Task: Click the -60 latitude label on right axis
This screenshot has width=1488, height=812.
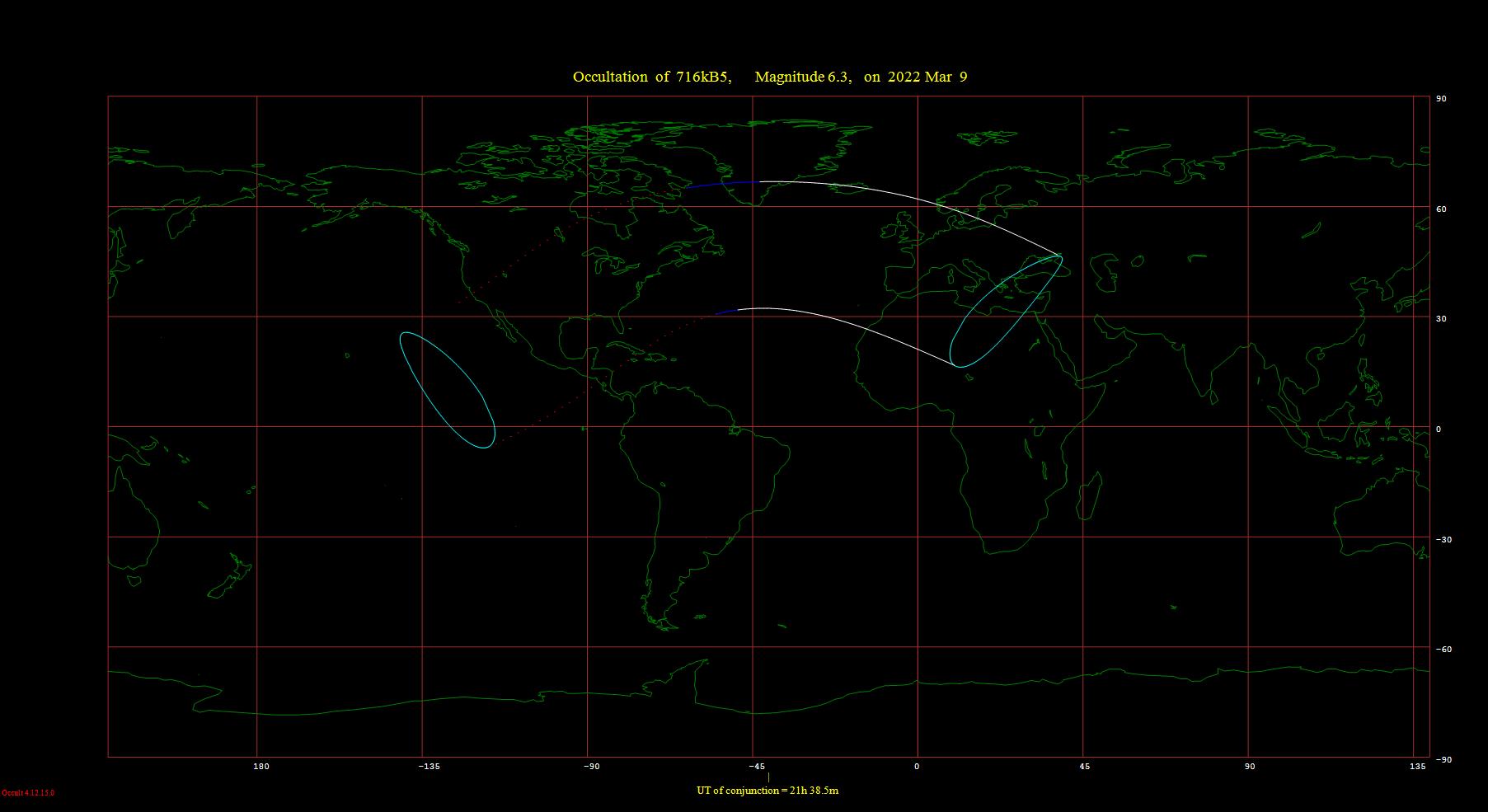Action: click(x=1443, y=650)
